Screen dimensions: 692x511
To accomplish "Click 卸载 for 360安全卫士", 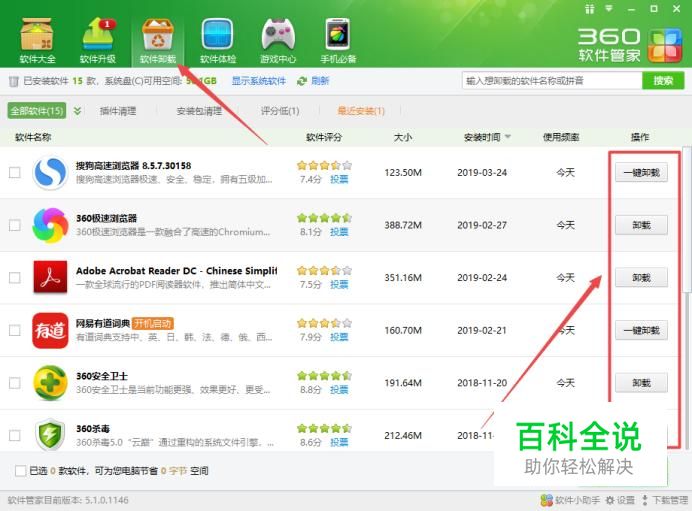I will click(641, 383).
